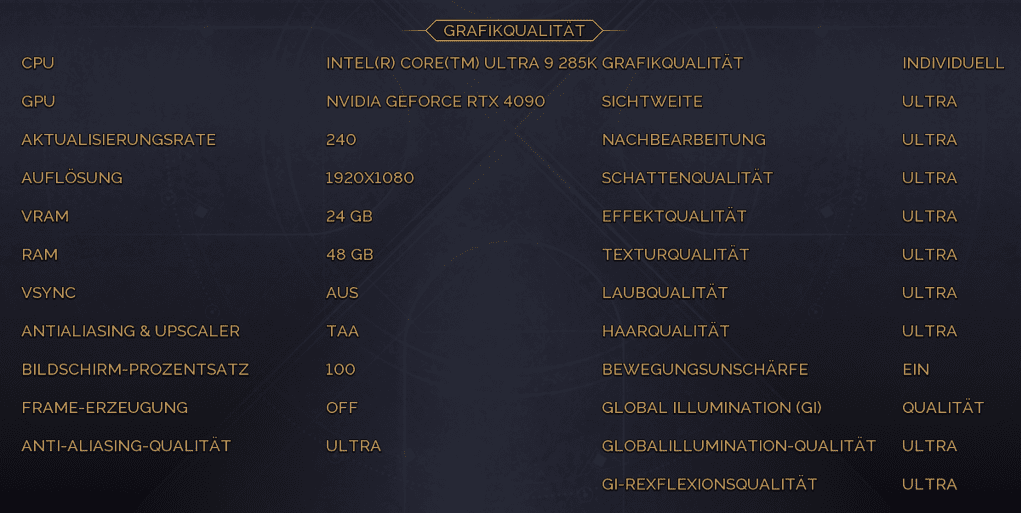The height and width of the screenshot is (513, 1021).
Task: Change the Sichtweite Ultra setting
Action: [929, 102]
